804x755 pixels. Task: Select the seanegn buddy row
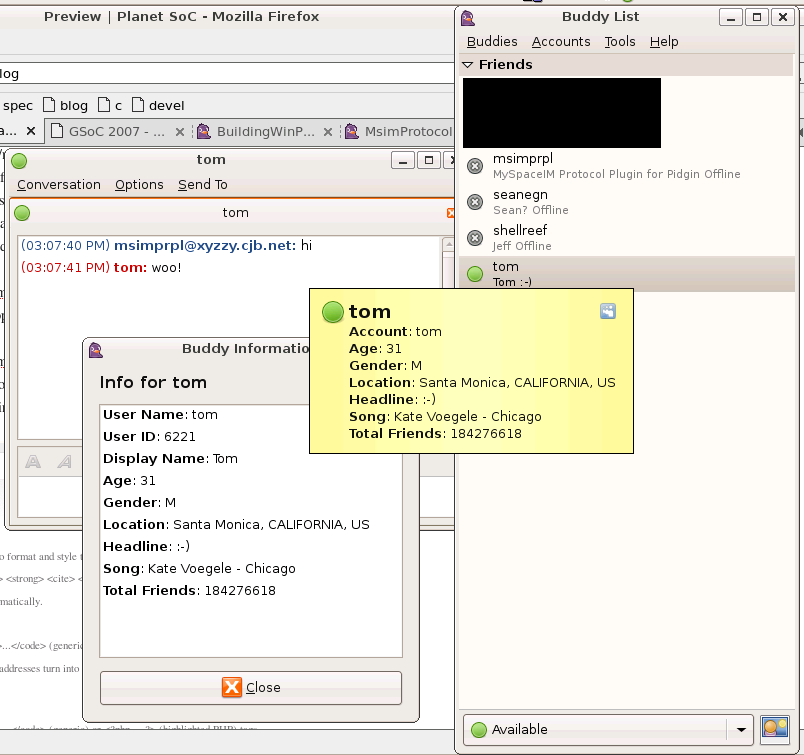tap(627, 202)
